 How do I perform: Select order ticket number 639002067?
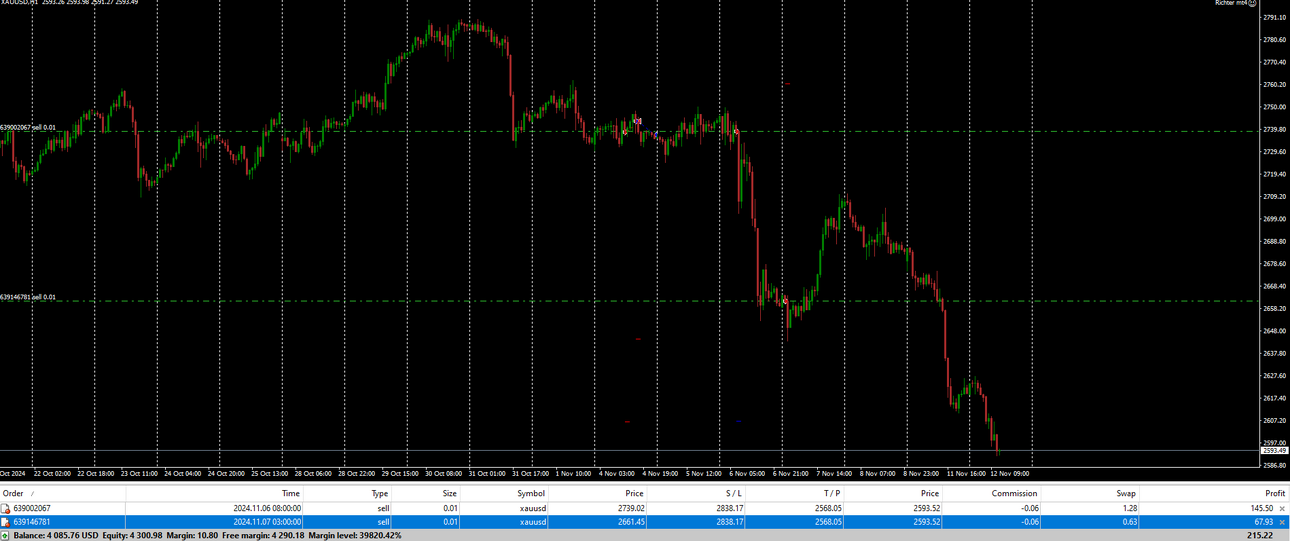(32, 509)
